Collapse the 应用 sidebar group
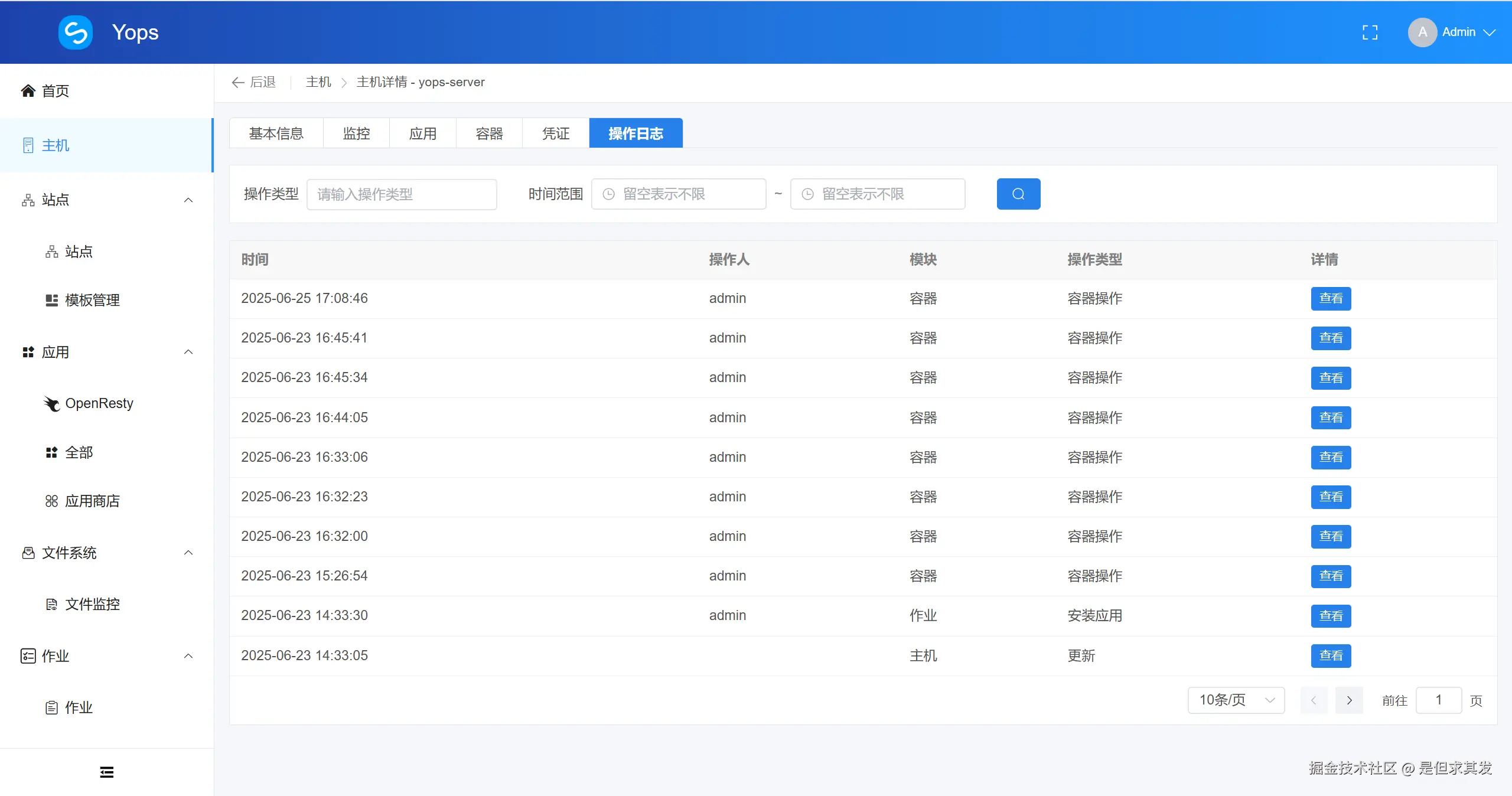Screen dimensions: 1512x796 click(x=188, y=352)
